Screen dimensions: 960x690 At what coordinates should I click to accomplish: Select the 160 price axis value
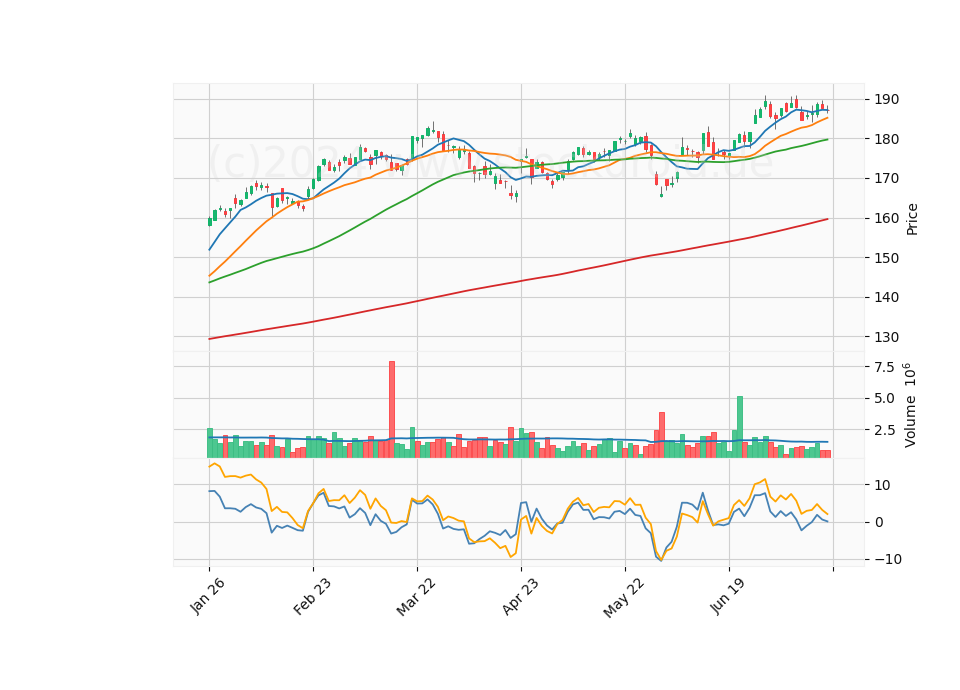pos(887,218)
